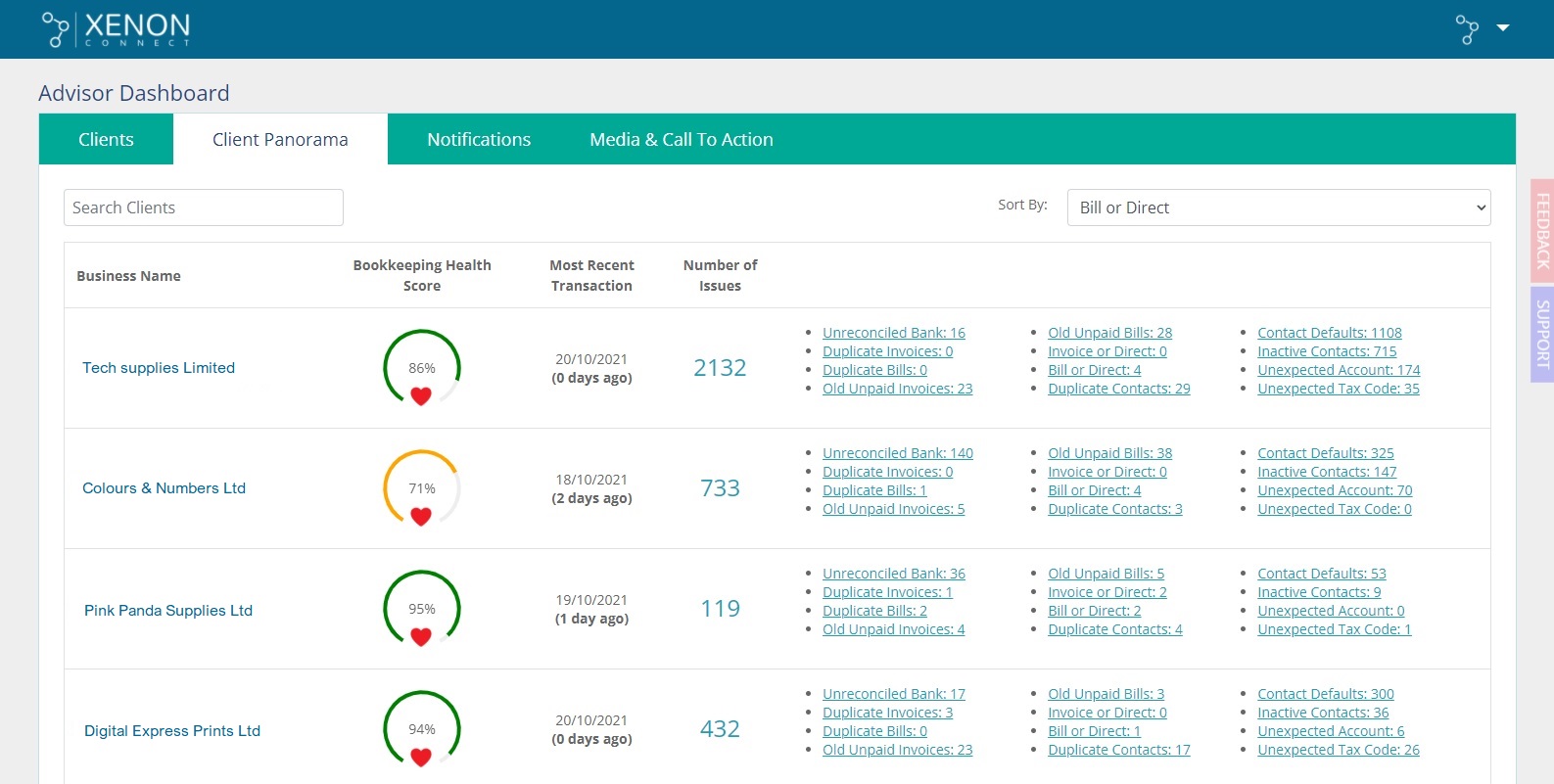
Task: Switch to the Notifications tab
Action: (479, 140)
